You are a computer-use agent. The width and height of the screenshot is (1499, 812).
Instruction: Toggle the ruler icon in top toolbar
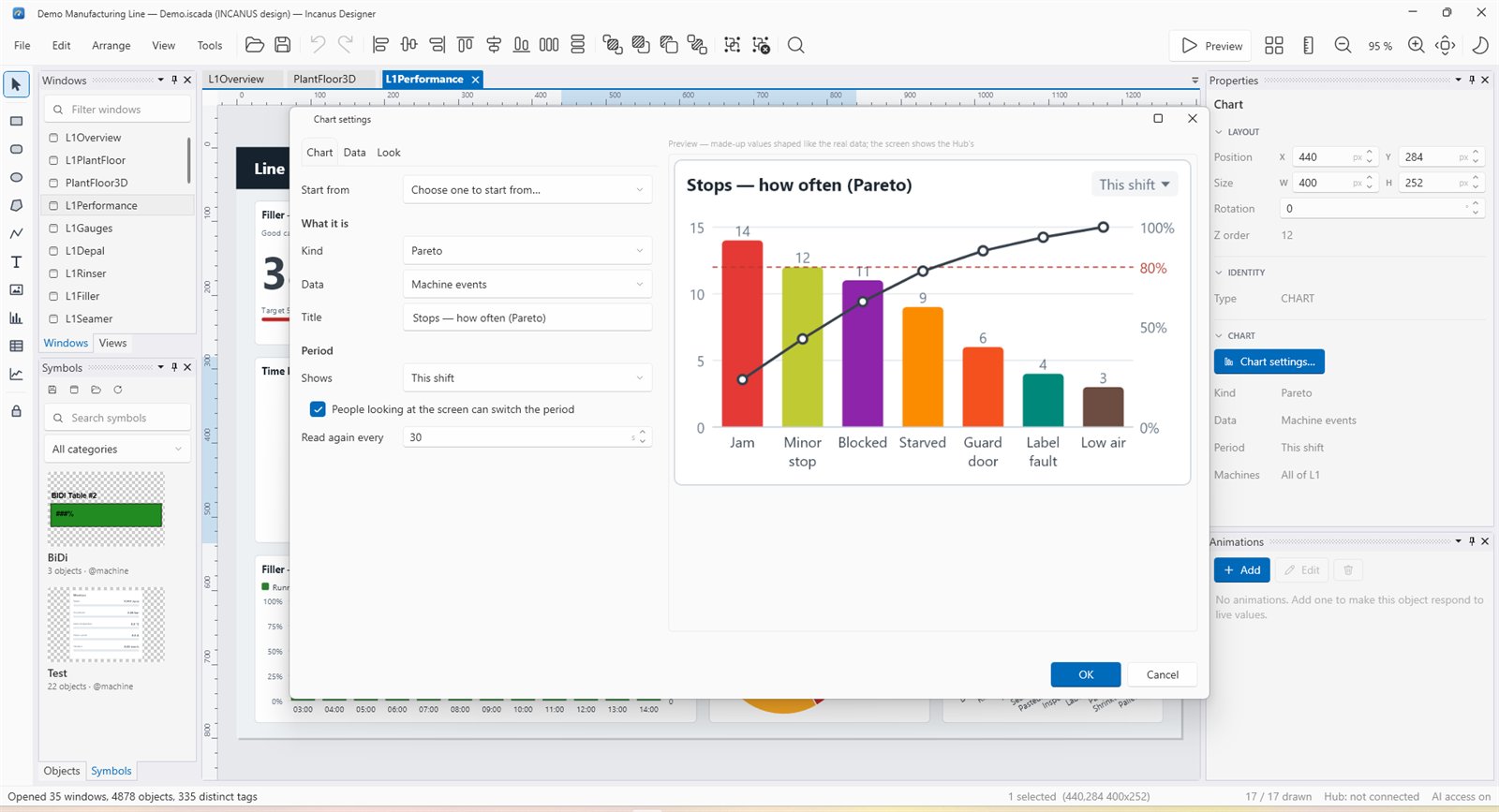pos(1308,45)
